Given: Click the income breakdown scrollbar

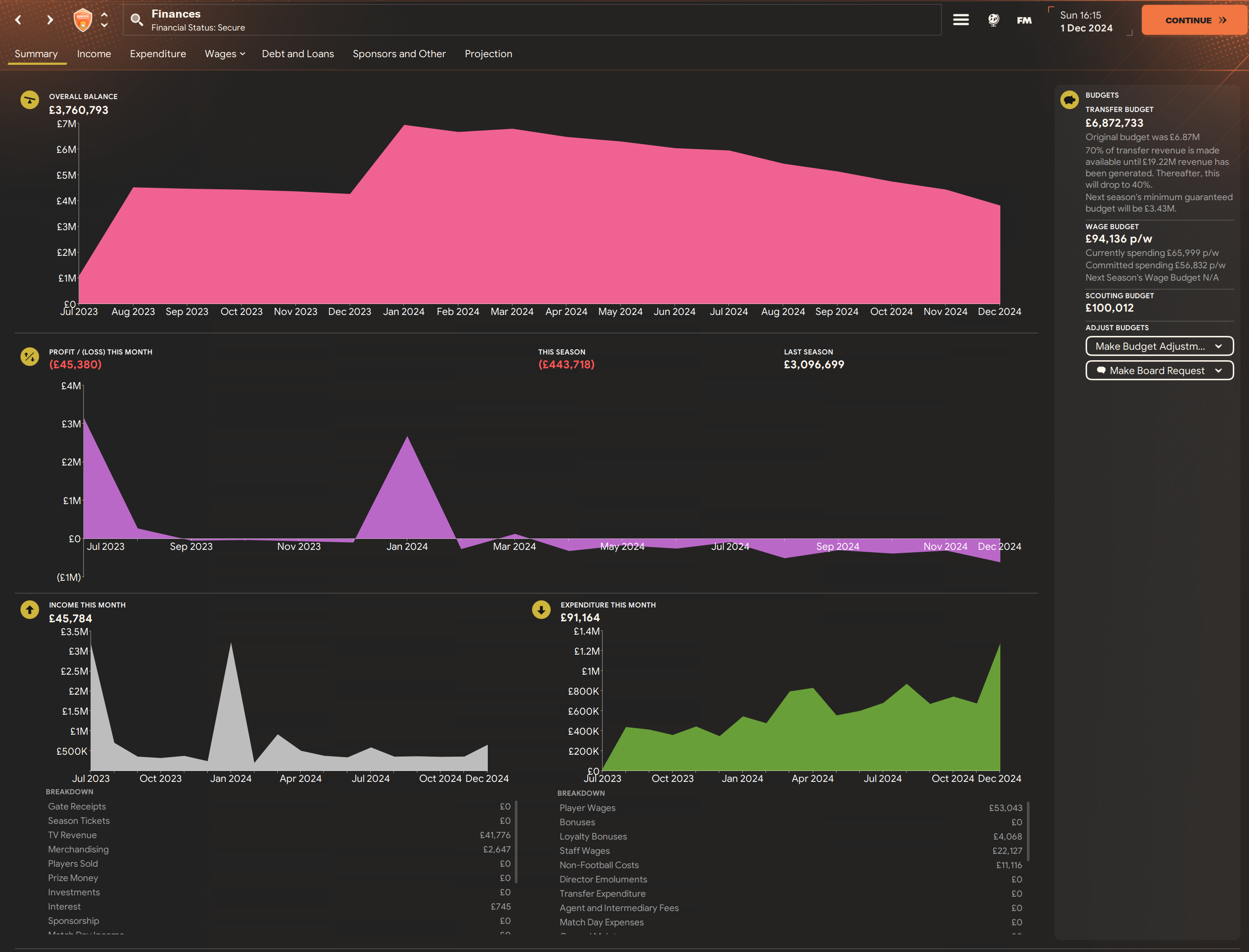Looking at the screenshot, I should 516,841.
